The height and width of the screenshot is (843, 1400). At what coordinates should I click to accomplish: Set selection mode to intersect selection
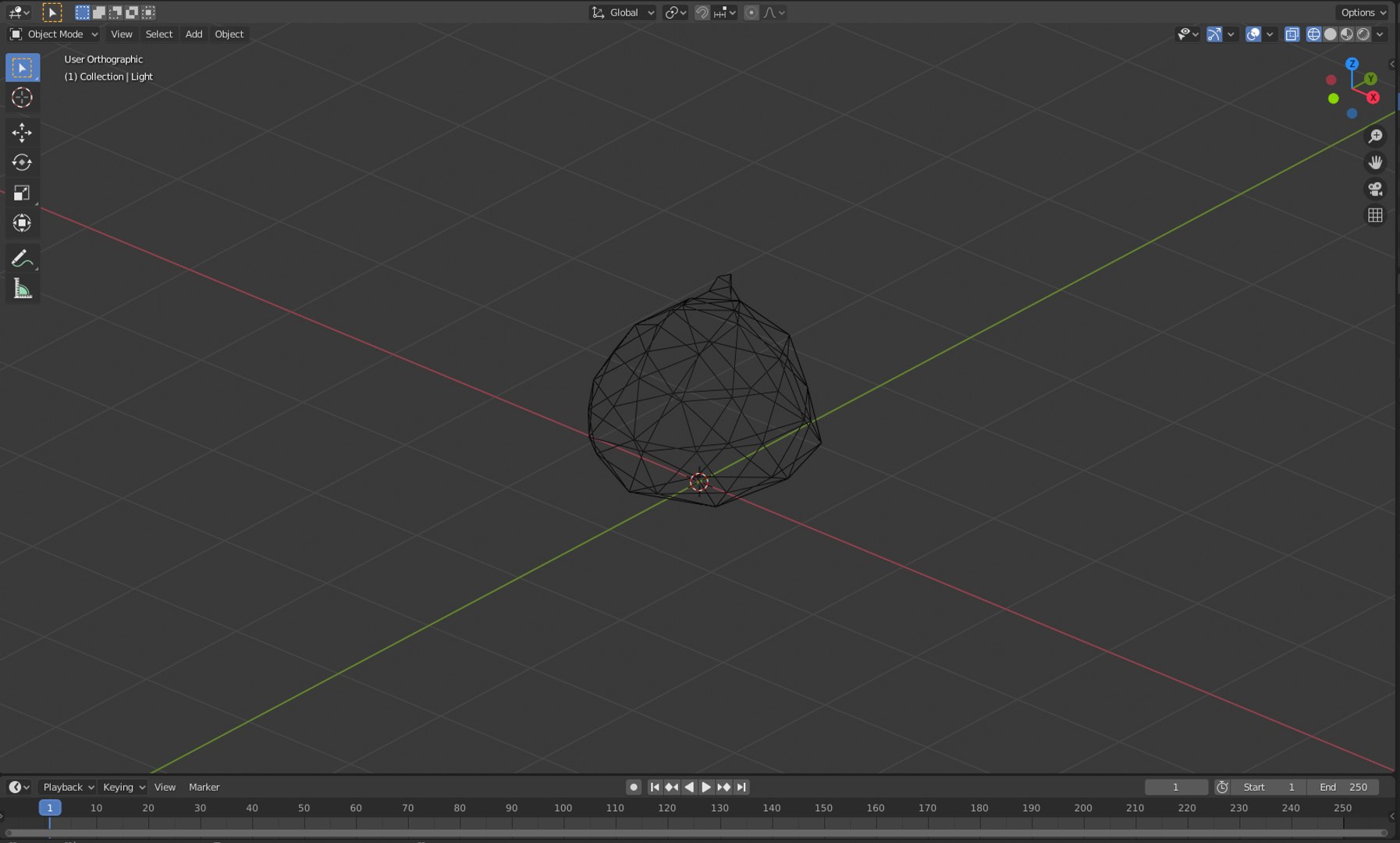[148, 12]
